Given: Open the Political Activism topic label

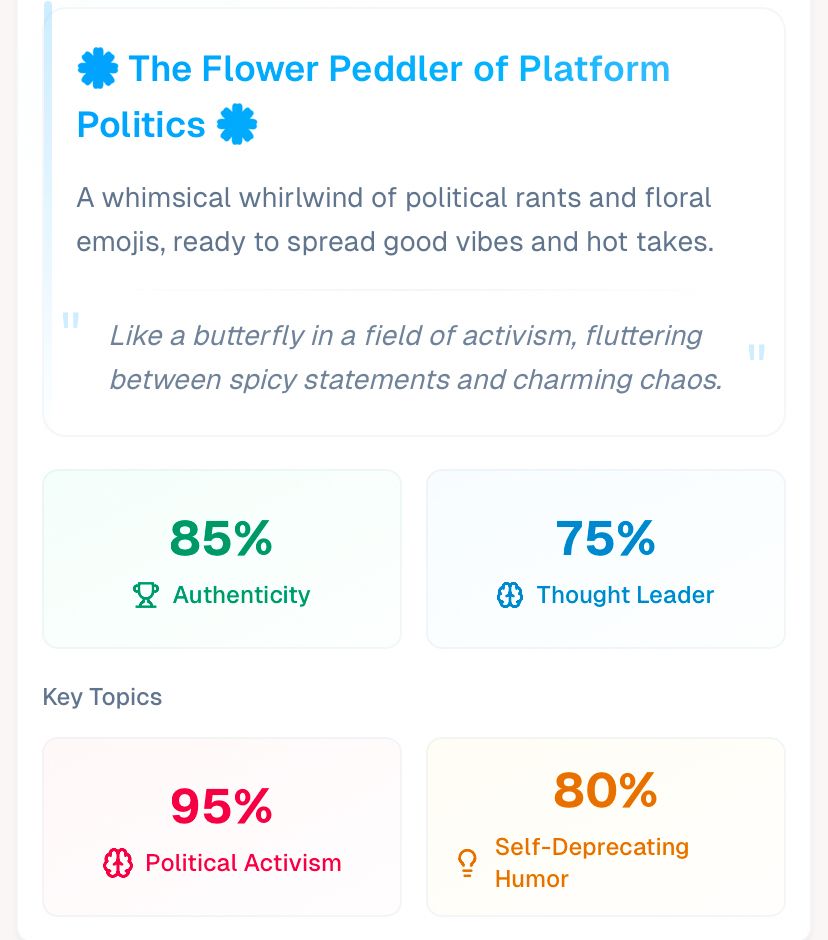Looking at the screenshot, I should (243, 863).
